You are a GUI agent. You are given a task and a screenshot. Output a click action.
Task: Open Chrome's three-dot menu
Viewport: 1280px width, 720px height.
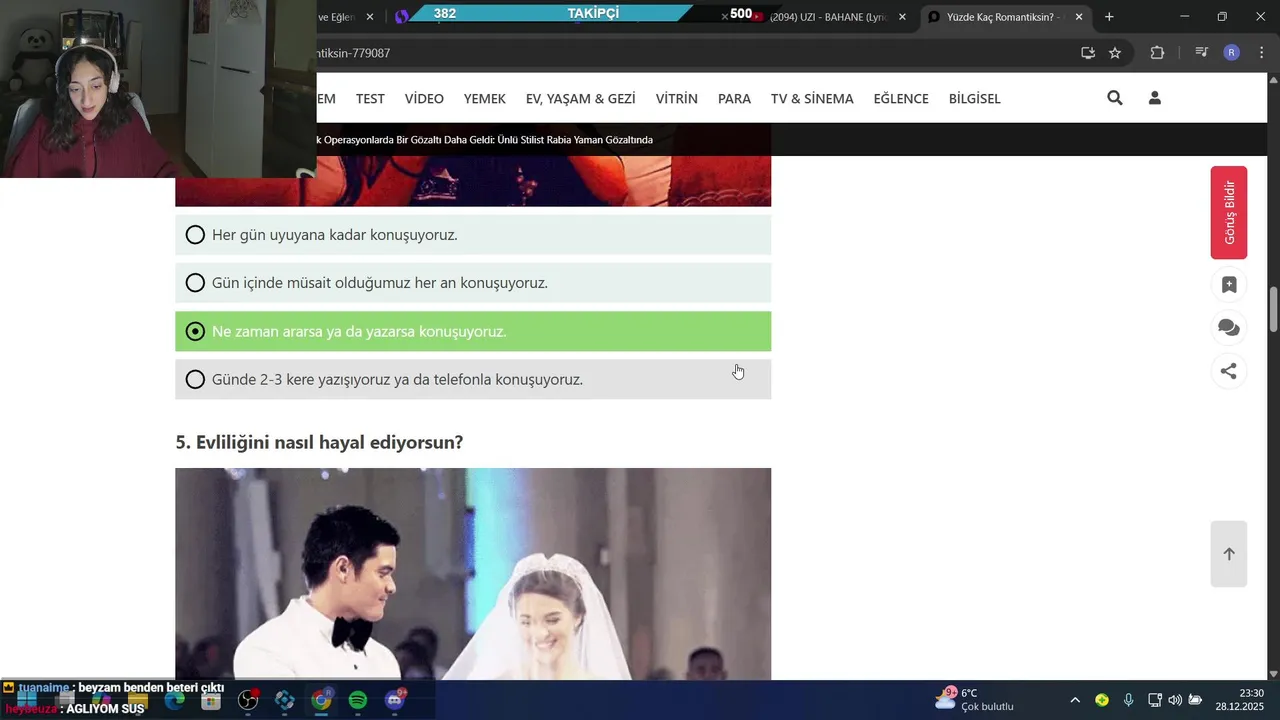tap(1260, 53)
